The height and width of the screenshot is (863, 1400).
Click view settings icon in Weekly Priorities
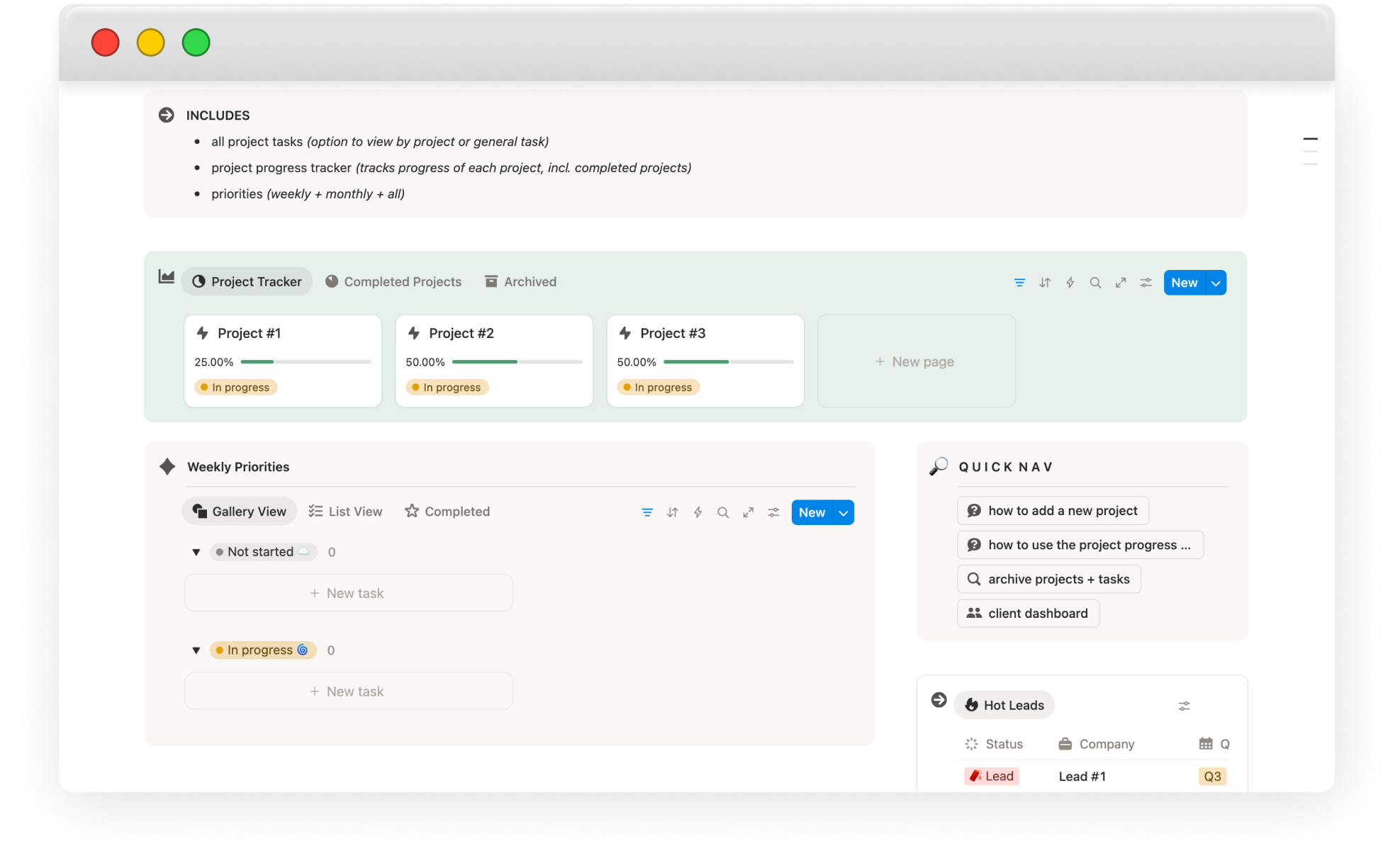tap(773, 512)
